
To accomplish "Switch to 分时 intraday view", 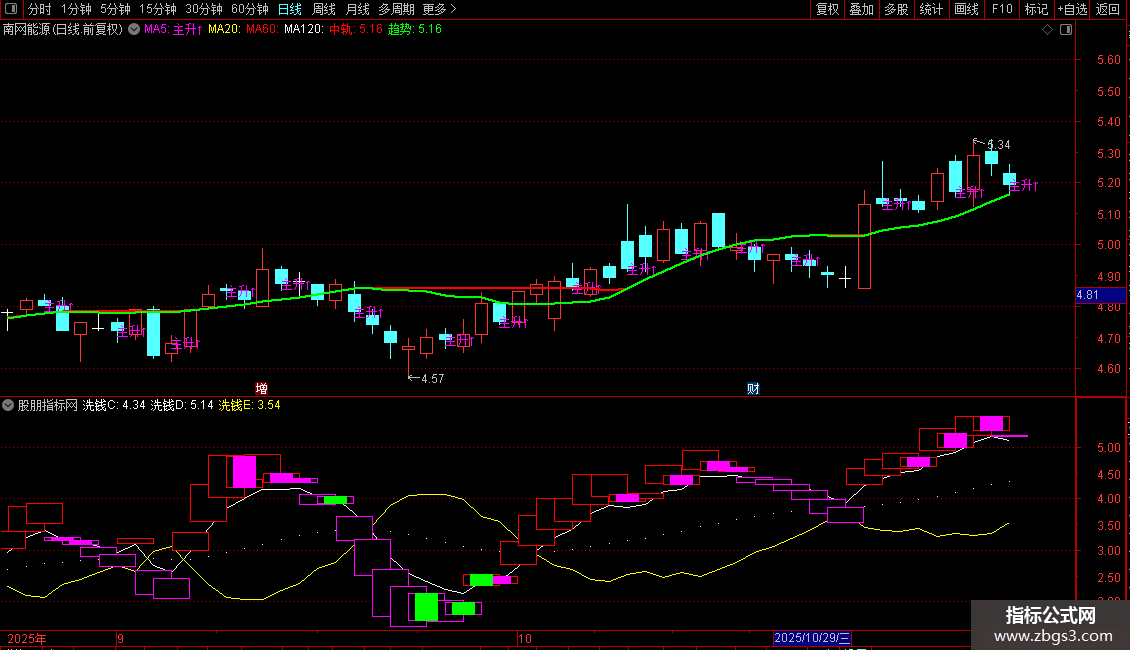I will [x=40, y=9].
